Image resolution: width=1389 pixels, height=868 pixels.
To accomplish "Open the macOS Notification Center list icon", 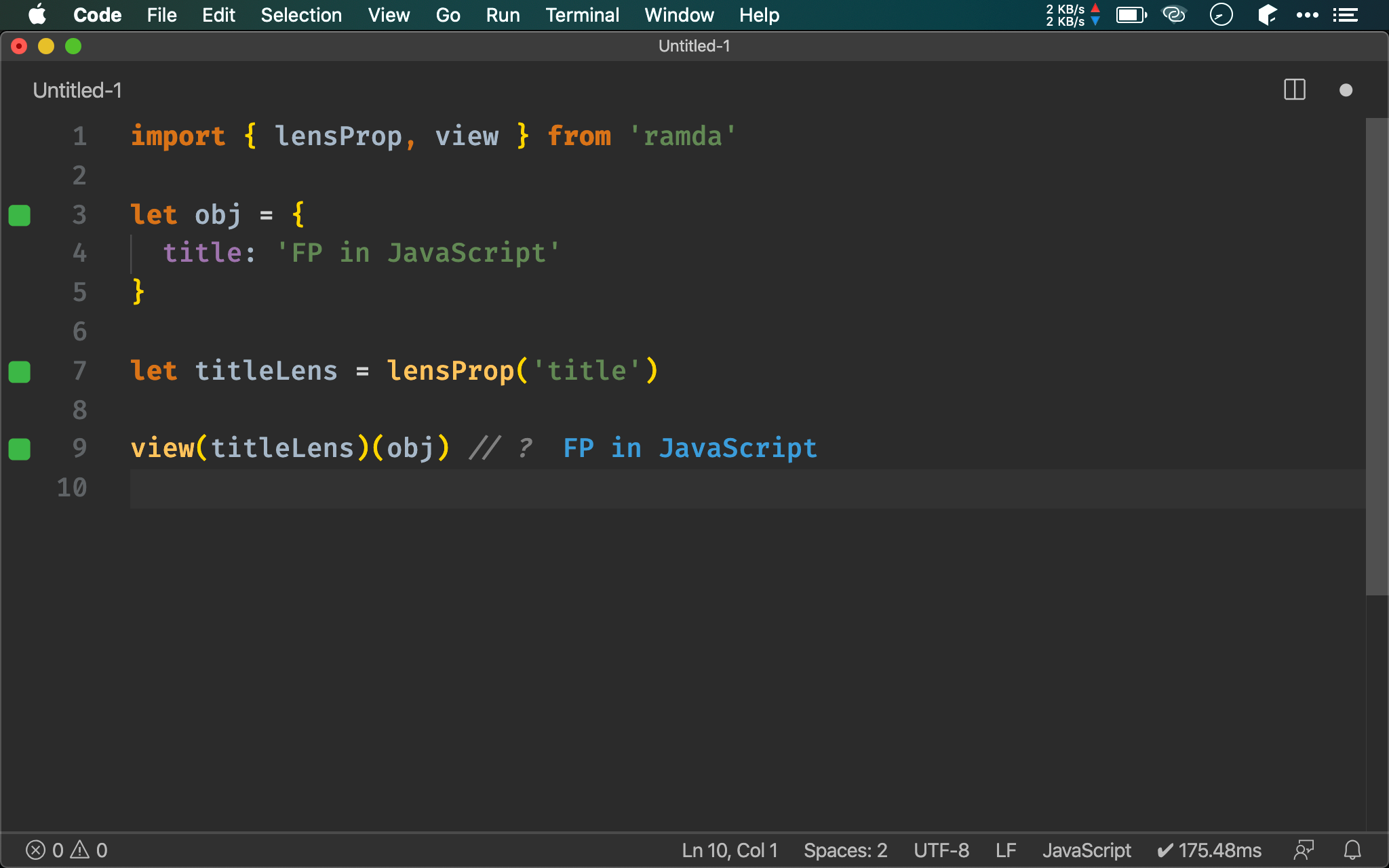I will coord(1345,15).
